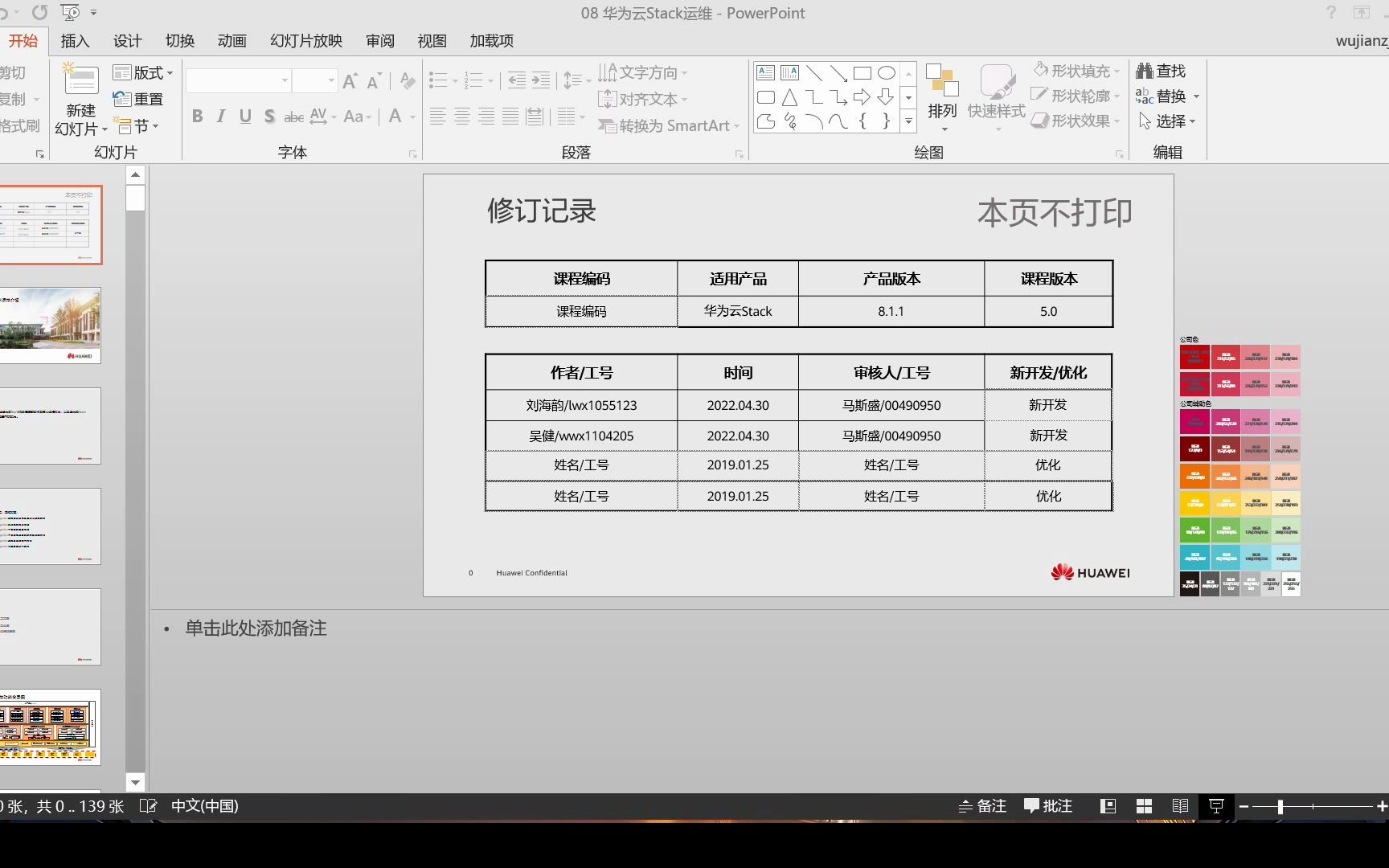
Task: Toggle Italic formatting
Action: (x=221, y=117)
